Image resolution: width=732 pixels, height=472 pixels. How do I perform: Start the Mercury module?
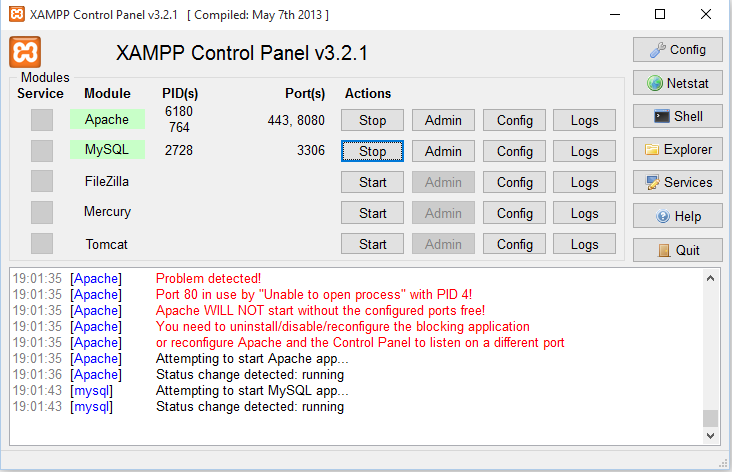point(372,213)
